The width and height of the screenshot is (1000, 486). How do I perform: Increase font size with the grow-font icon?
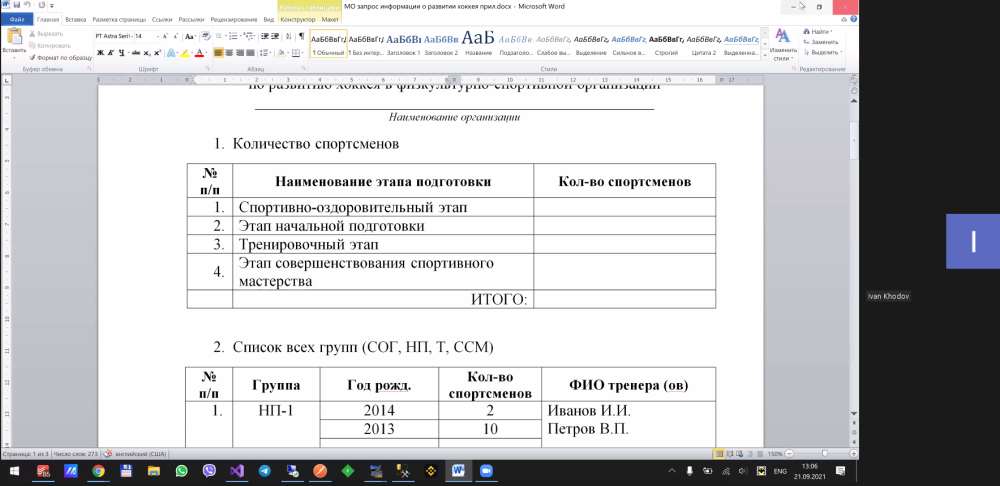(x=165, y=36)
